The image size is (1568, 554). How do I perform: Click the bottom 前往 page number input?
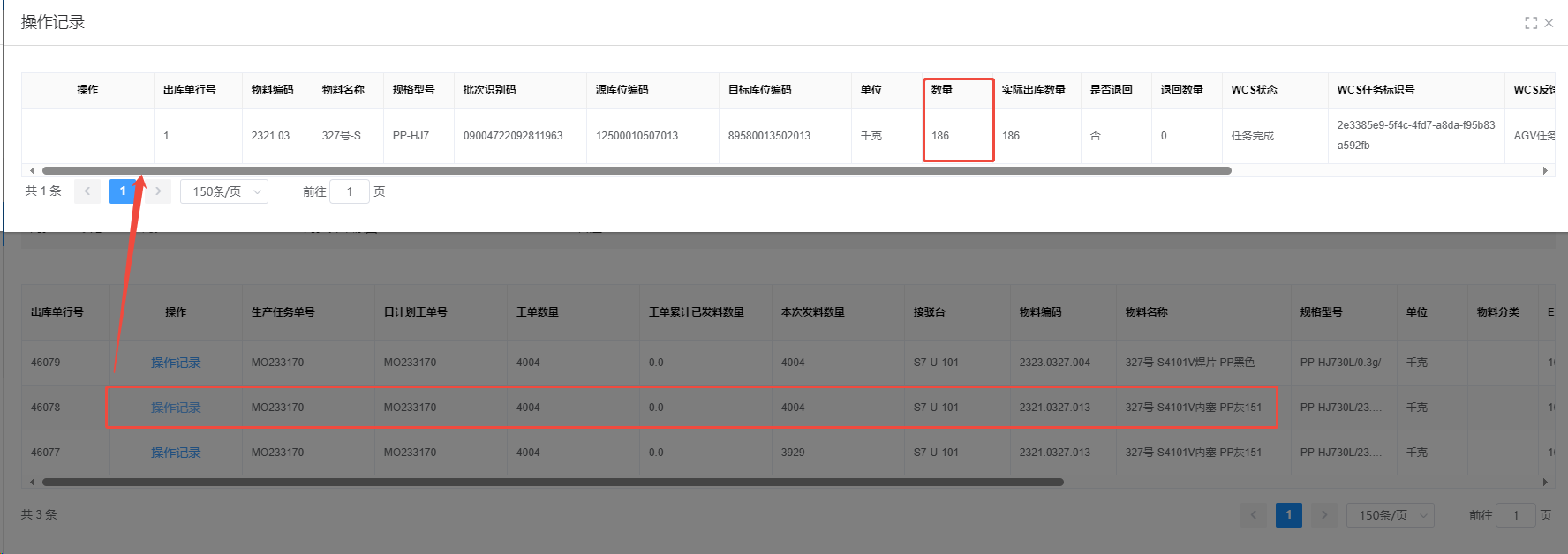point(1516,515)
